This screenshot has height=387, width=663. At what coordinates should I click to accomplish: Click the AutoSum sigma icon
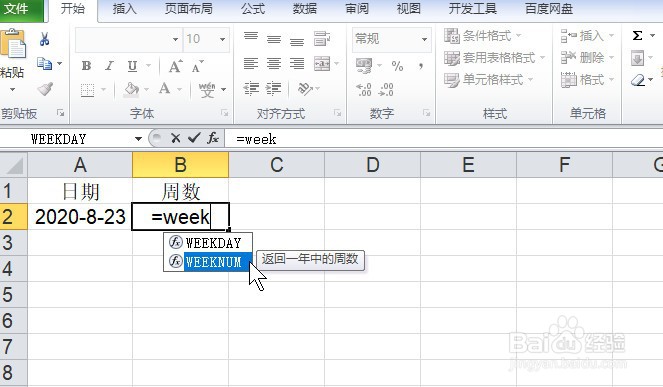pyautogui.click(x=638, y=36)
